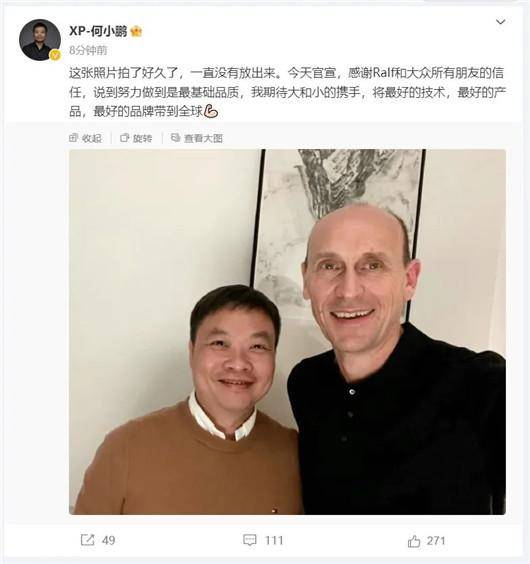Click the rotate icon beside 旋转

tap(124, 138)
